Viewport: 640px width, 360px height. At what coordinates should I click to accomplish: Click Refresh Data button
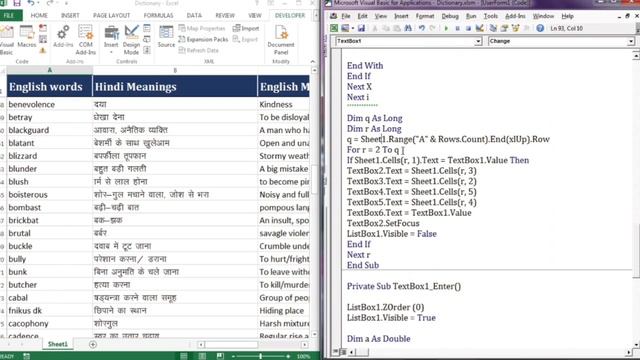tap(199, 50)
